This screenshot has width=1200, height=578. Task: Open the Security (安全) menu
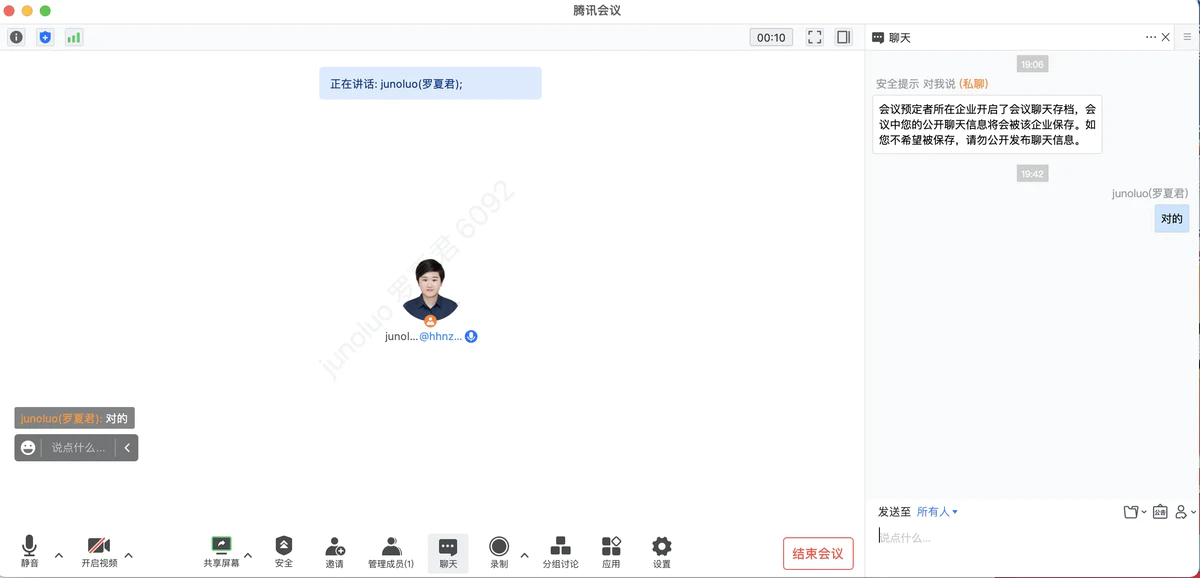284,551
